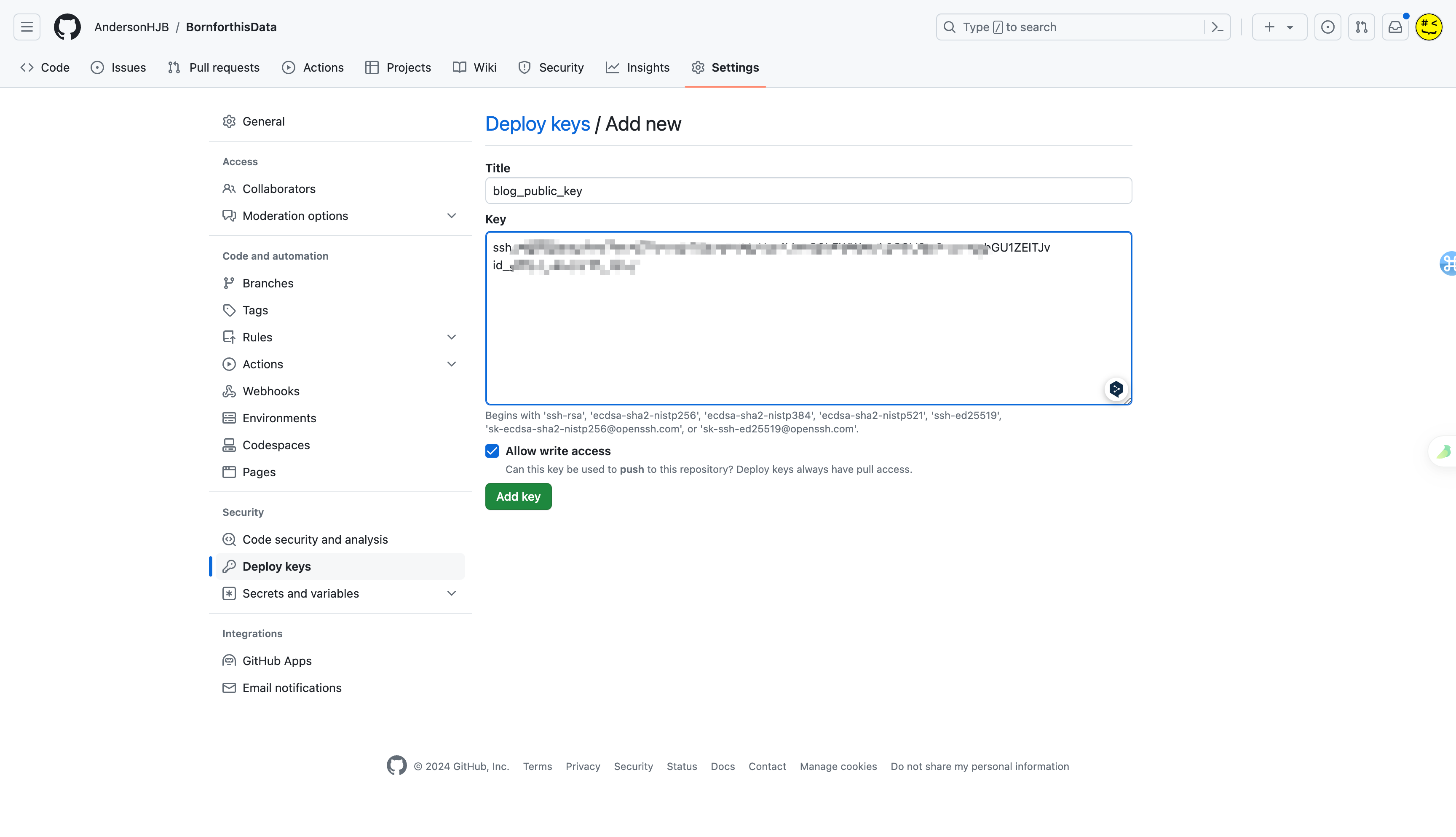The image size is (1456, 837).
Task: Open the footer Security link
Action: (633, 766)
